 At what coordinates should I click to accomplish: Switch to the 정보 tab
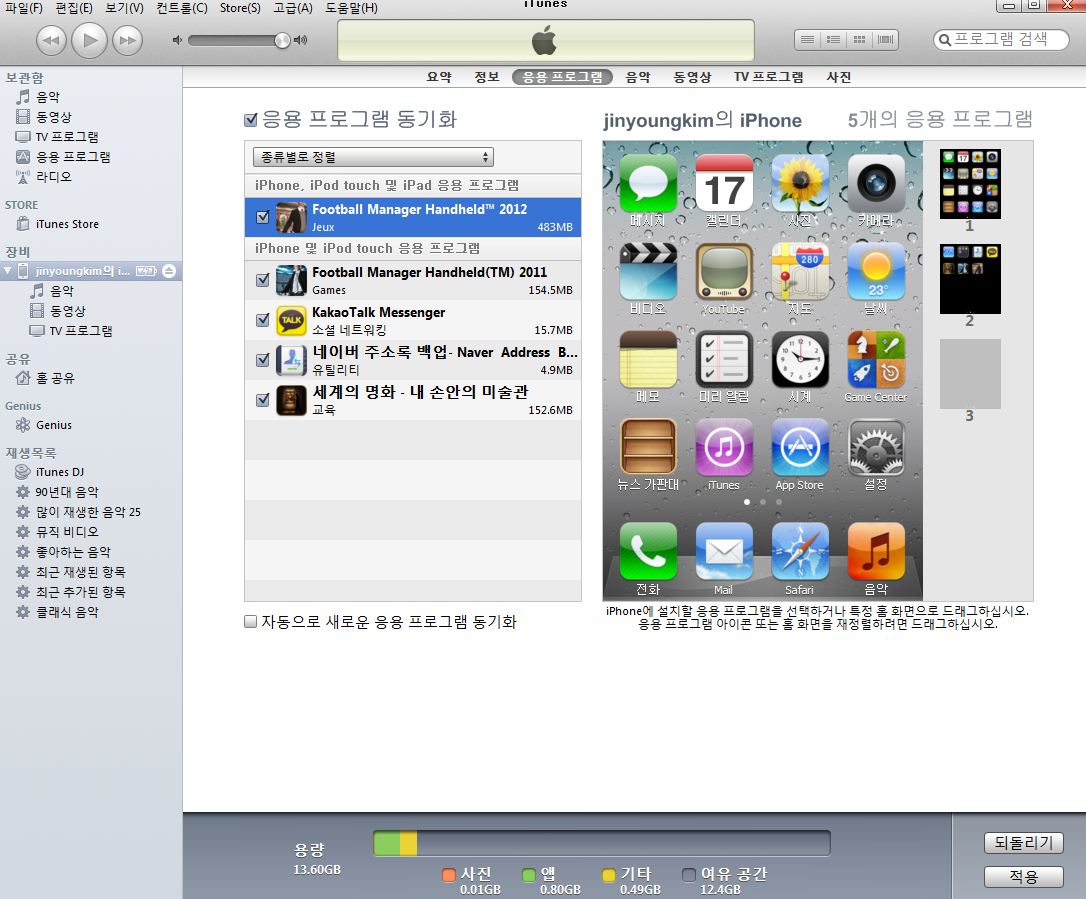coord(487,77)
